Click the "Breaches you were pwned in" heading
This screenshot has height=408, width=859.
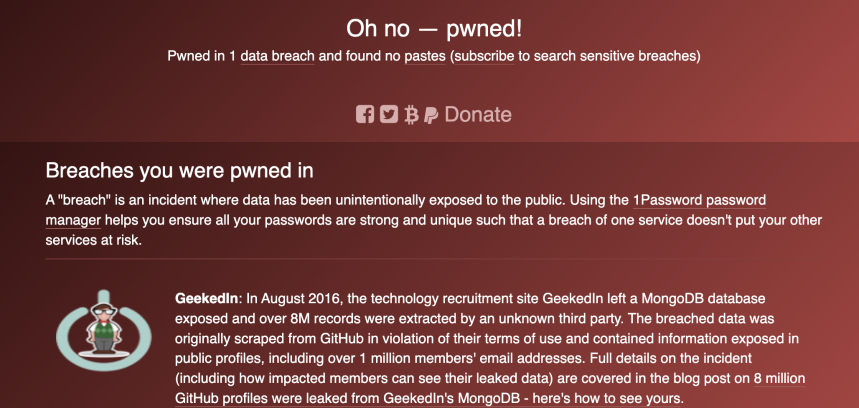tap(180, 170)
